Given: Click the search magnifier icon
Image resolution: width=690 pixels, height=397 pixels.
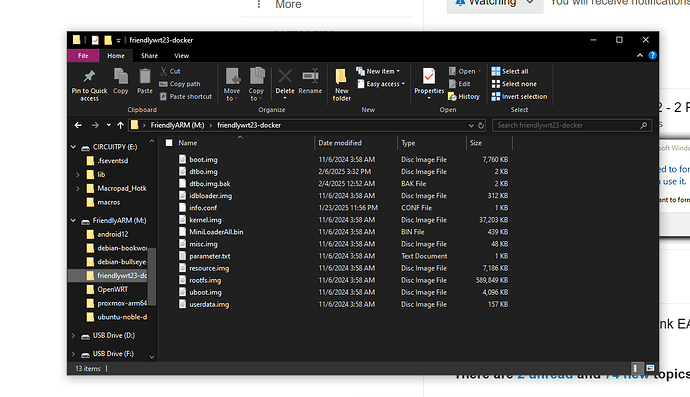Looking at the screenshot, I should [x=643, y=125].
